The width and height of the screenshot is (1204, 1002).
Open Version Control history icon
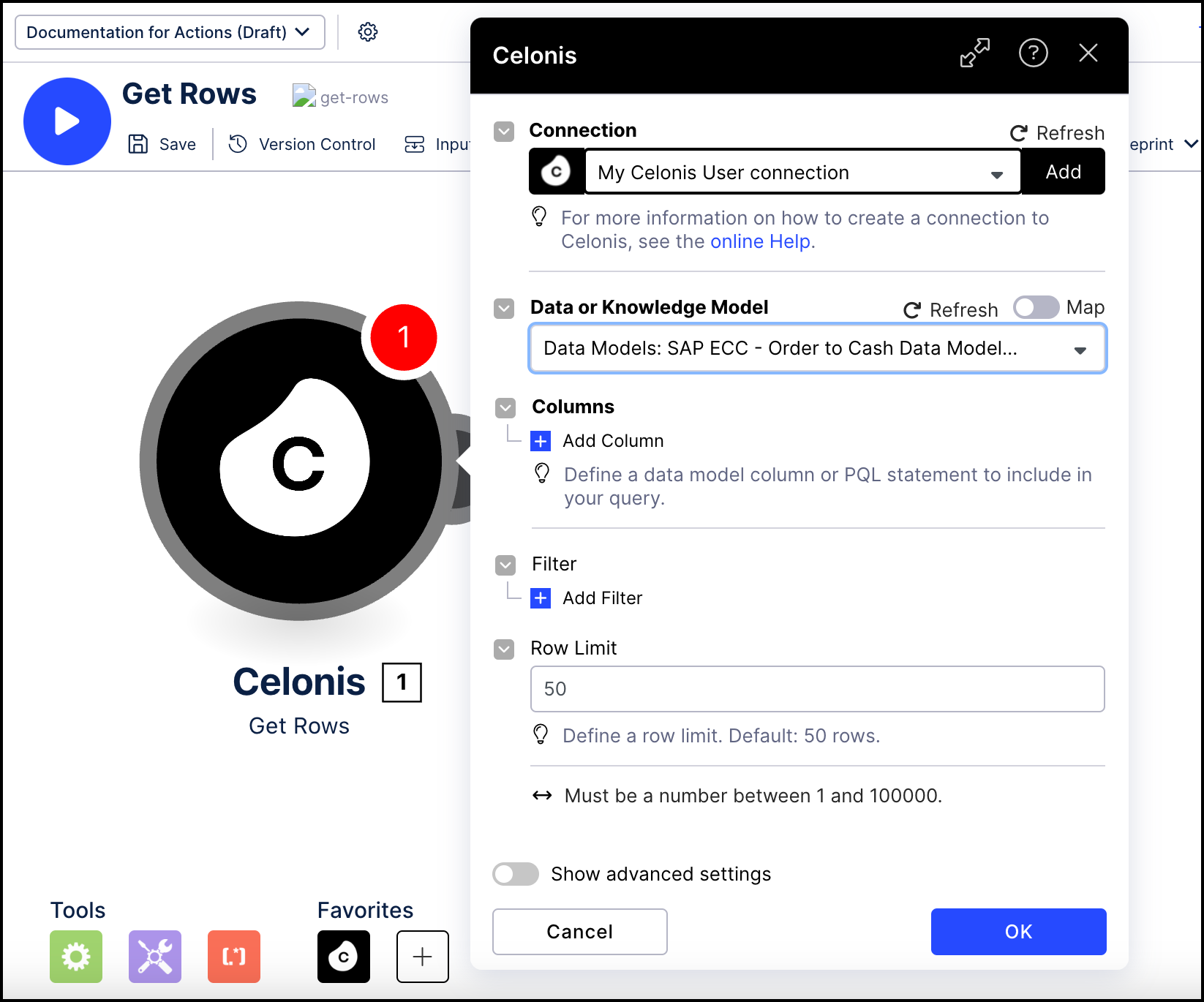238,144
